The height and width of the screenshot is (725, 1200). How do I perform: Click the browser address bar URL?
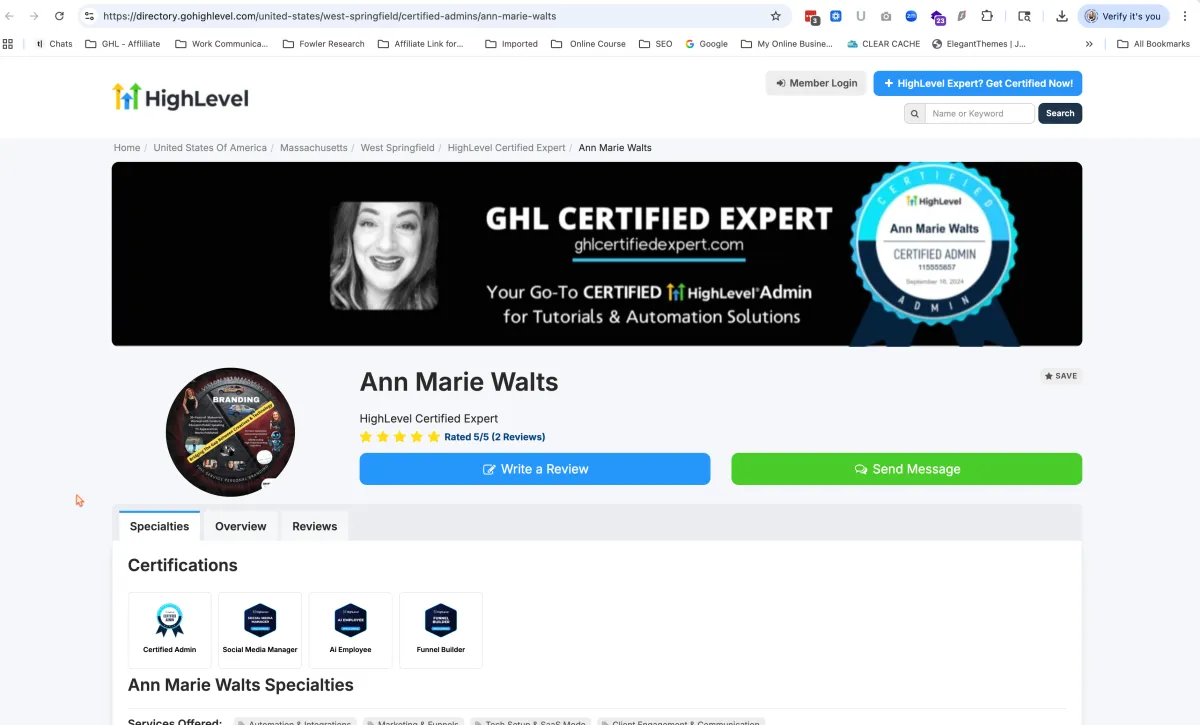330,16
